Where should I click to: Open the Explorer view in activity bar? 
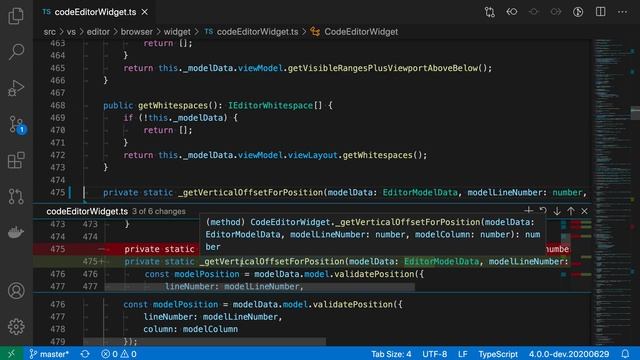coord(16,16)
